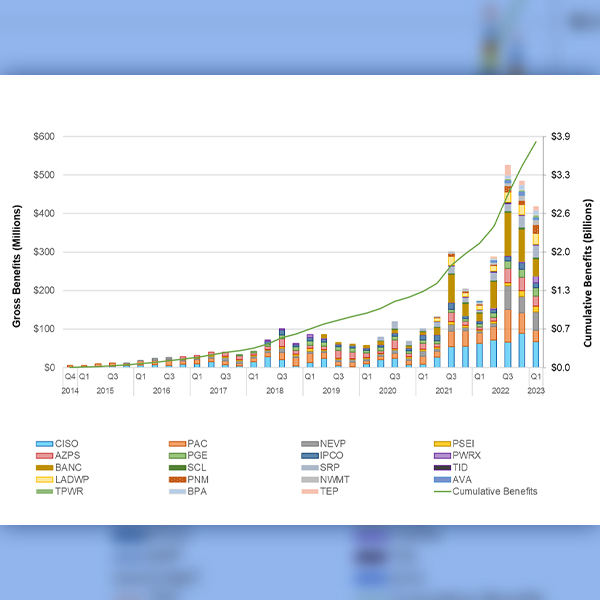The height and width of the screenshot is (600, 600).
Task: Select the PWRX legend item
Action: click(x=465, y=455)
